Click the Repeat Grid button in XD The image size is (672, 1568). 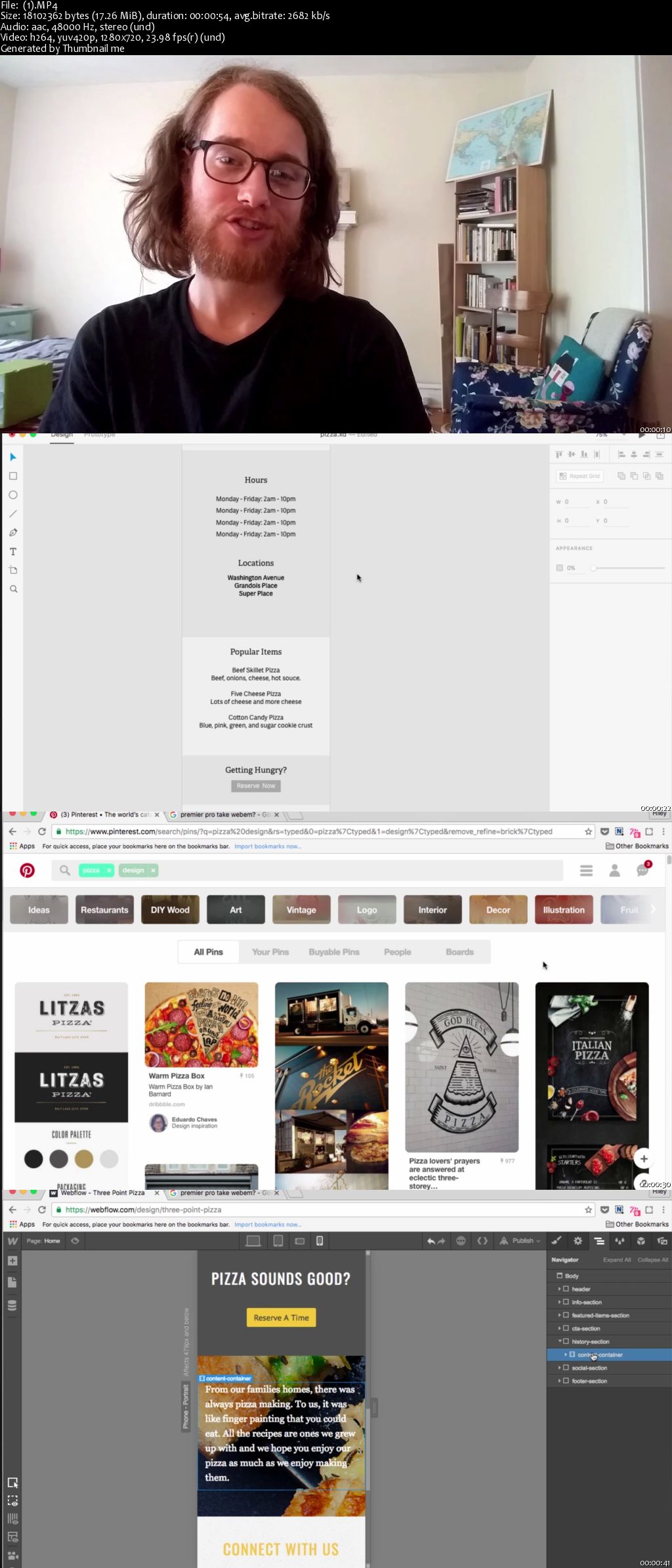[x=579, y=476]
